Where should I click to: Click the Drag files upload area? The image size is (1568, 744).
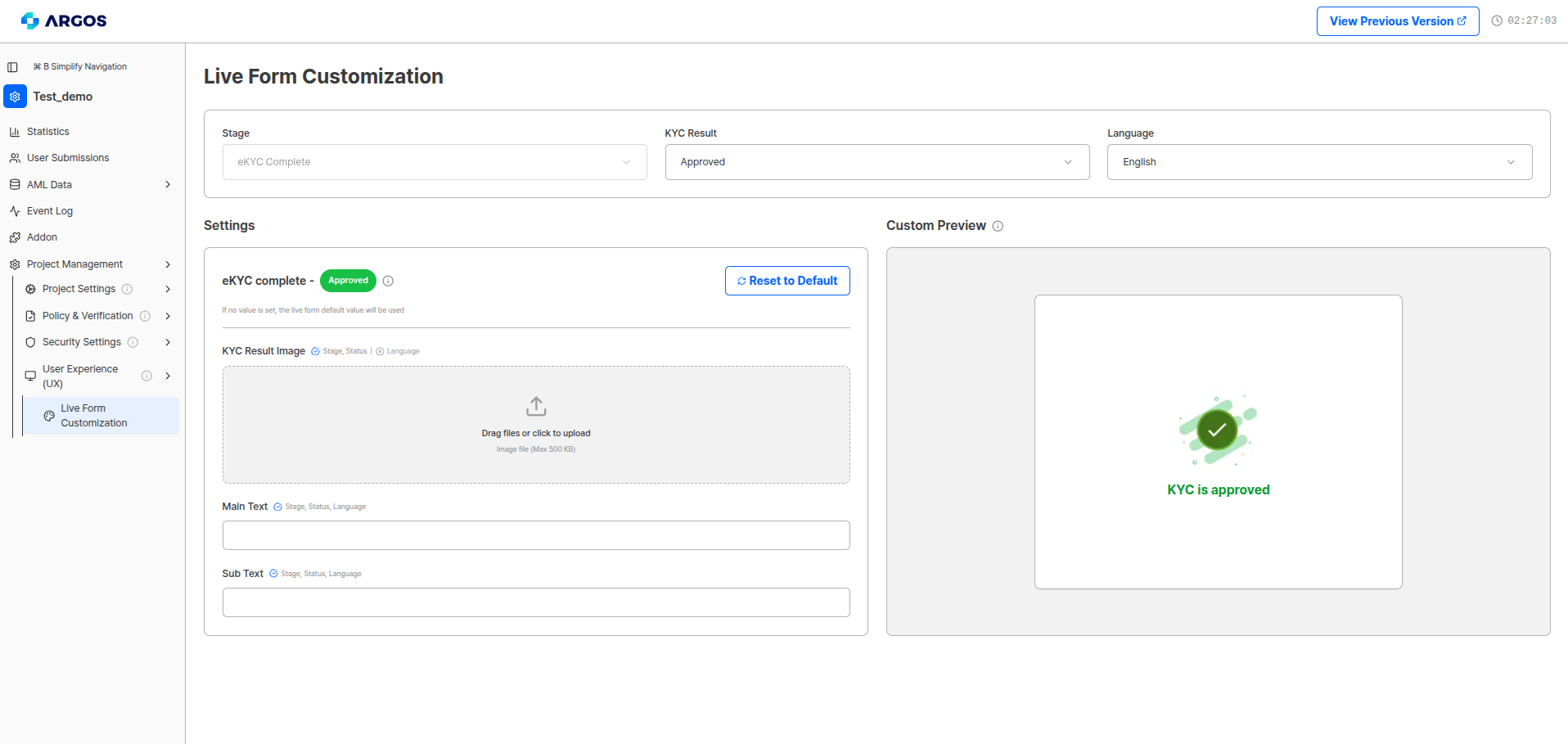[535, 424]
